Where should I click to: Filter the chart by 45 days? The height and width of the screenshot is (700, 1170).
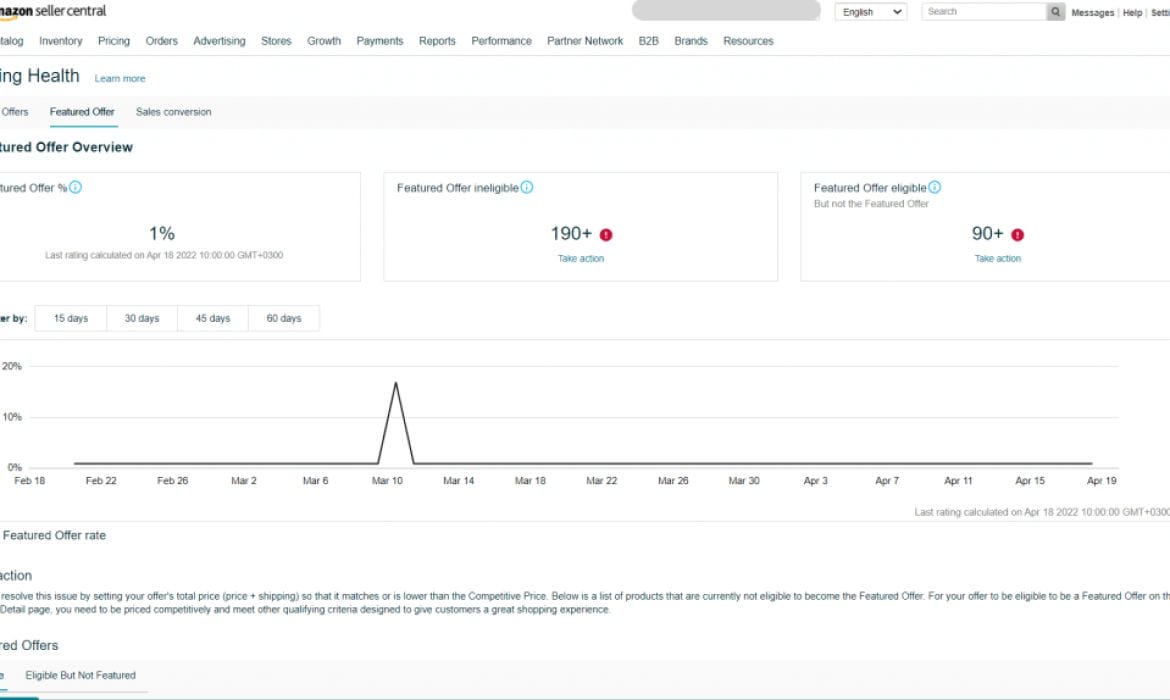click(213, 318)
